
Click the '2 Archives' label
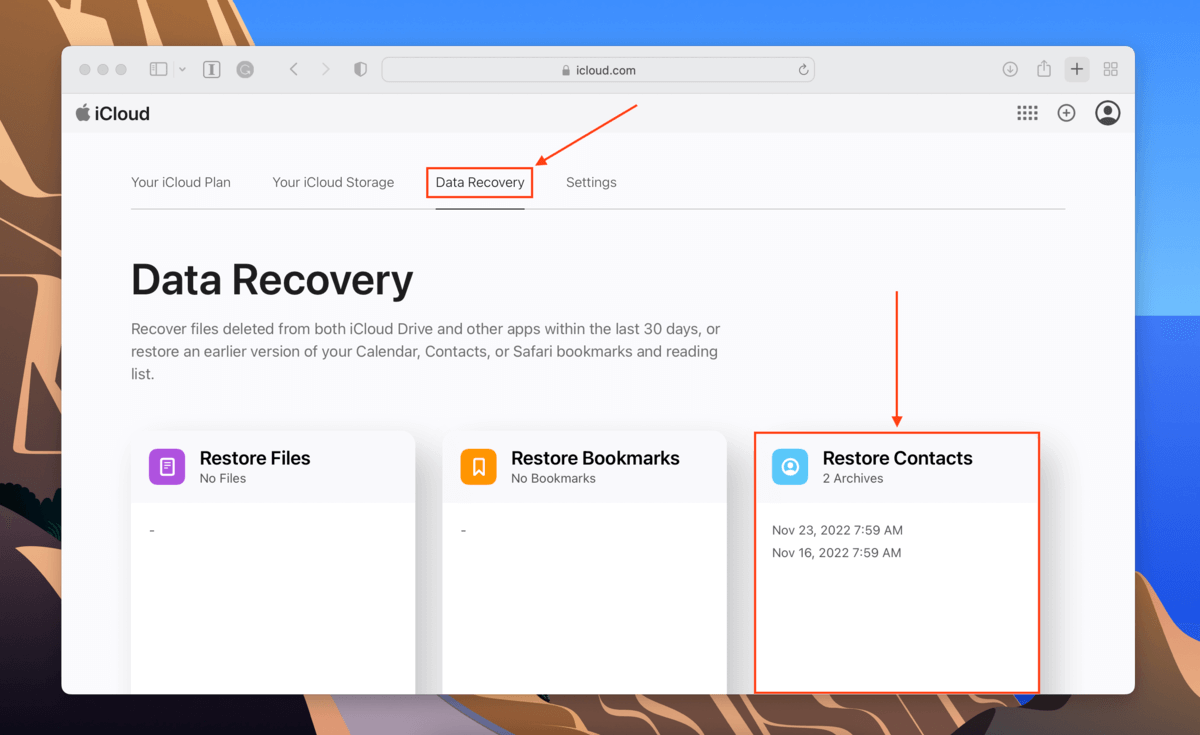pos(853,479)
